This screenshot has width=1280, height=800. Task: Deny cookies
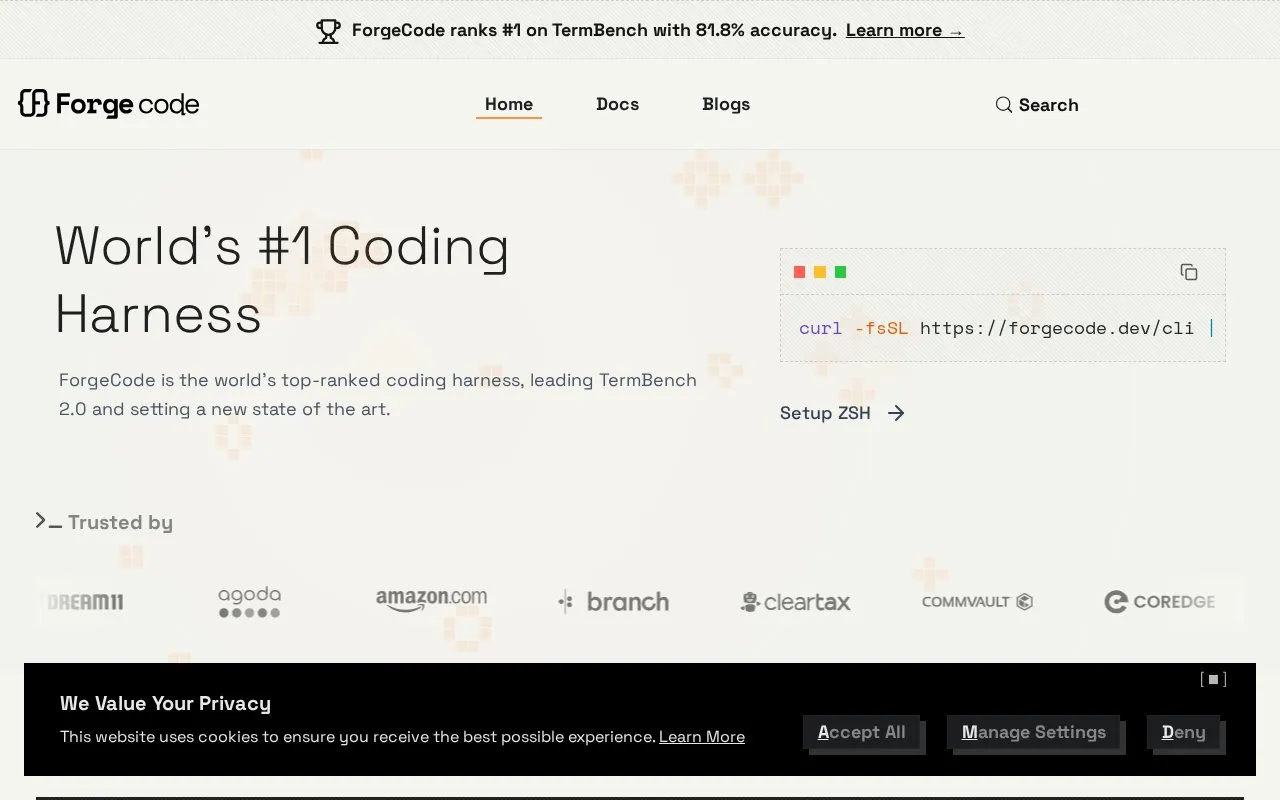coord(1183,732)
